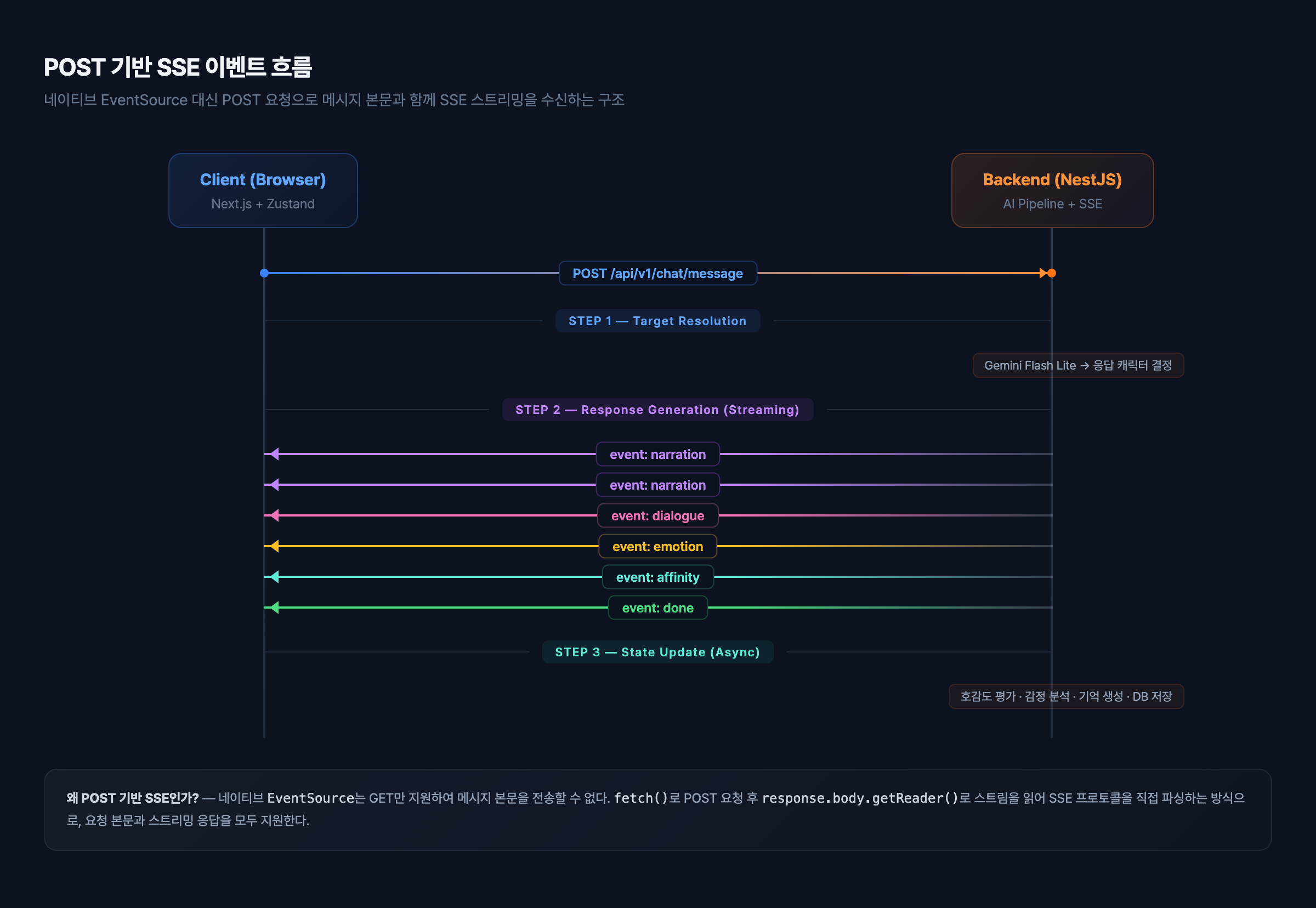Click the DB 저장 note box
Image resolution: width=1316 pixels, height=908 pixels.
click(x=1065, y=696)
